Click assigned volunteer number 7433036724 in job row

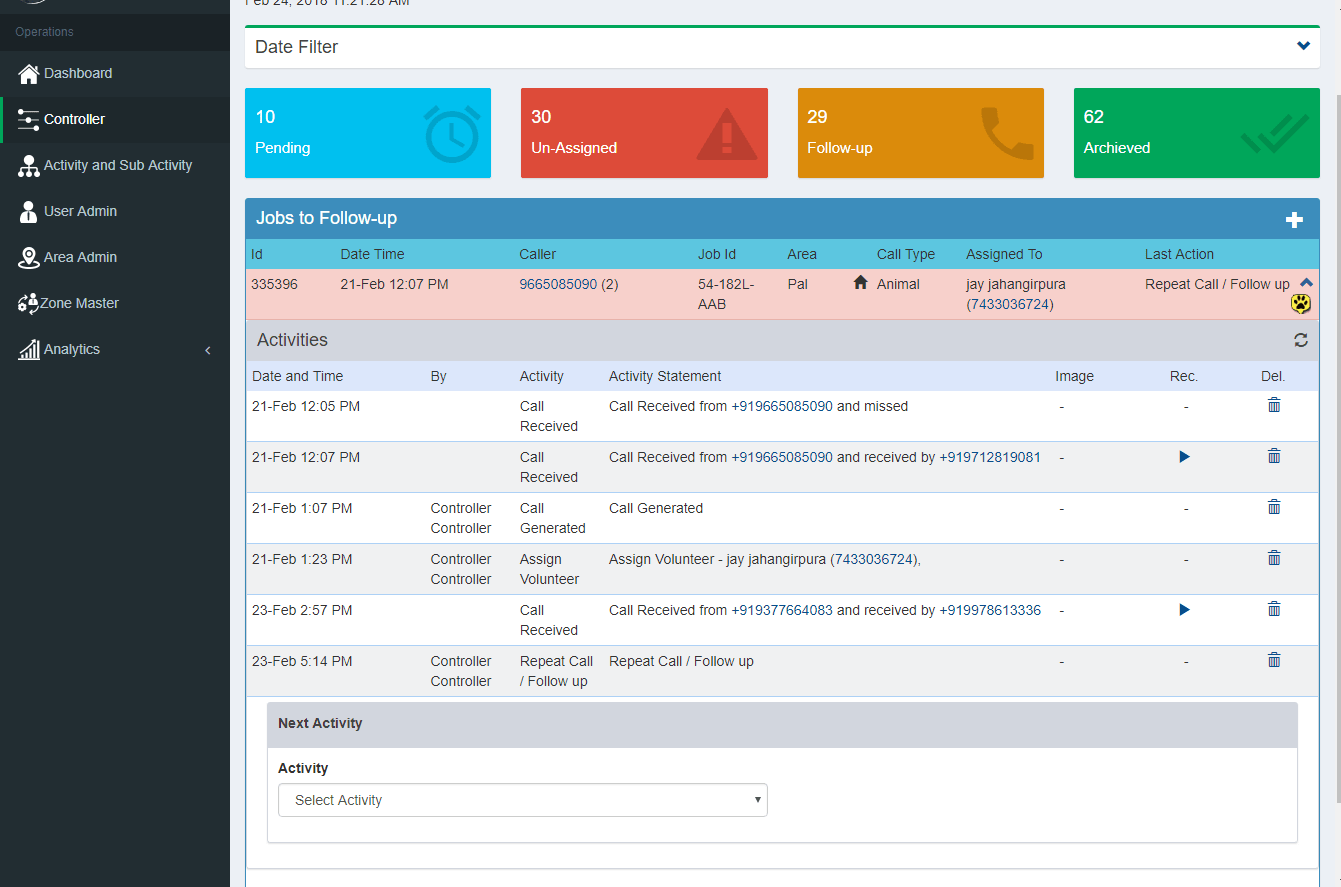[1010, 304]
